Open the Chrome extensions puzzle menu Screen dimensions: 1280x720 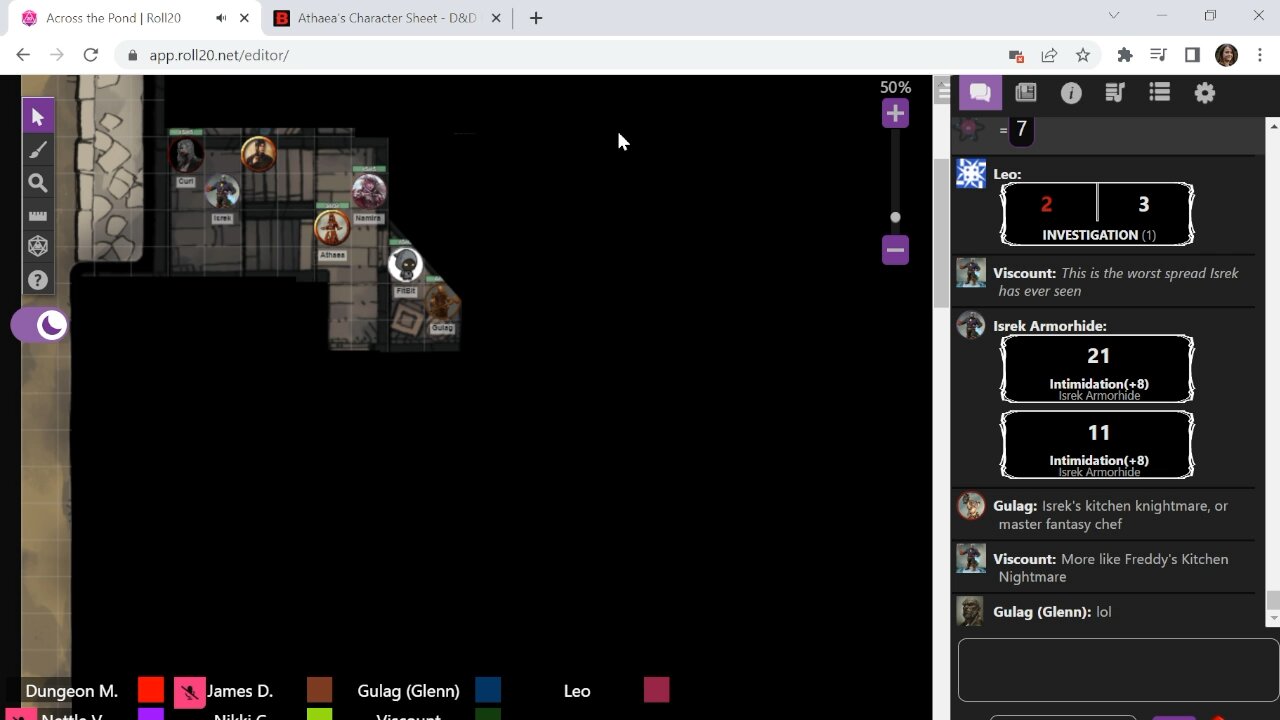point(1125,55)
